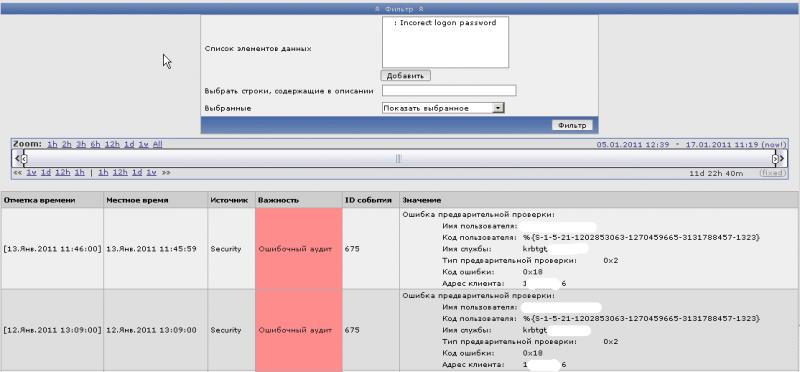Viewport: 800px width, 372px height.
Task: Shift the period back by 1h
Action: tap(79, 172)
